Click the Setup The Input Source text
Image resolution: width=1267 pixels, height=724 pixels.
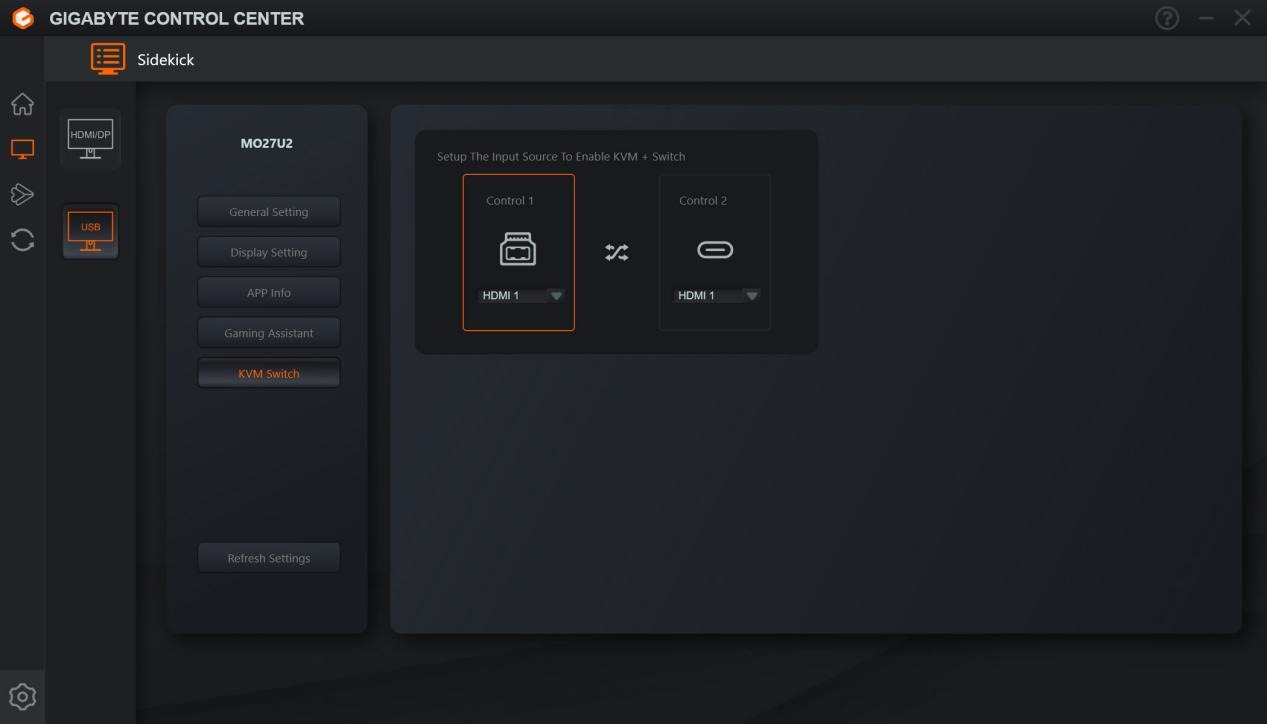pos(561,157)
